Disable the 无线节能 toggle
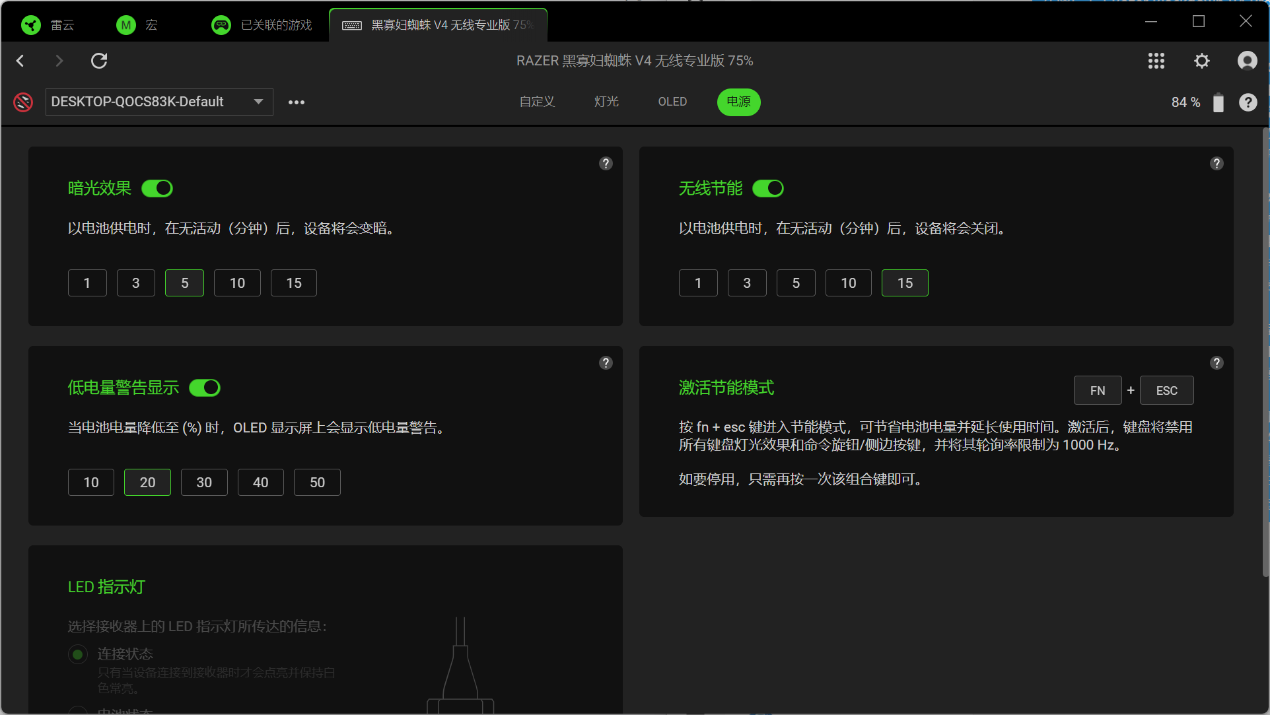1270x715 pixels. (x=768, y=188)
